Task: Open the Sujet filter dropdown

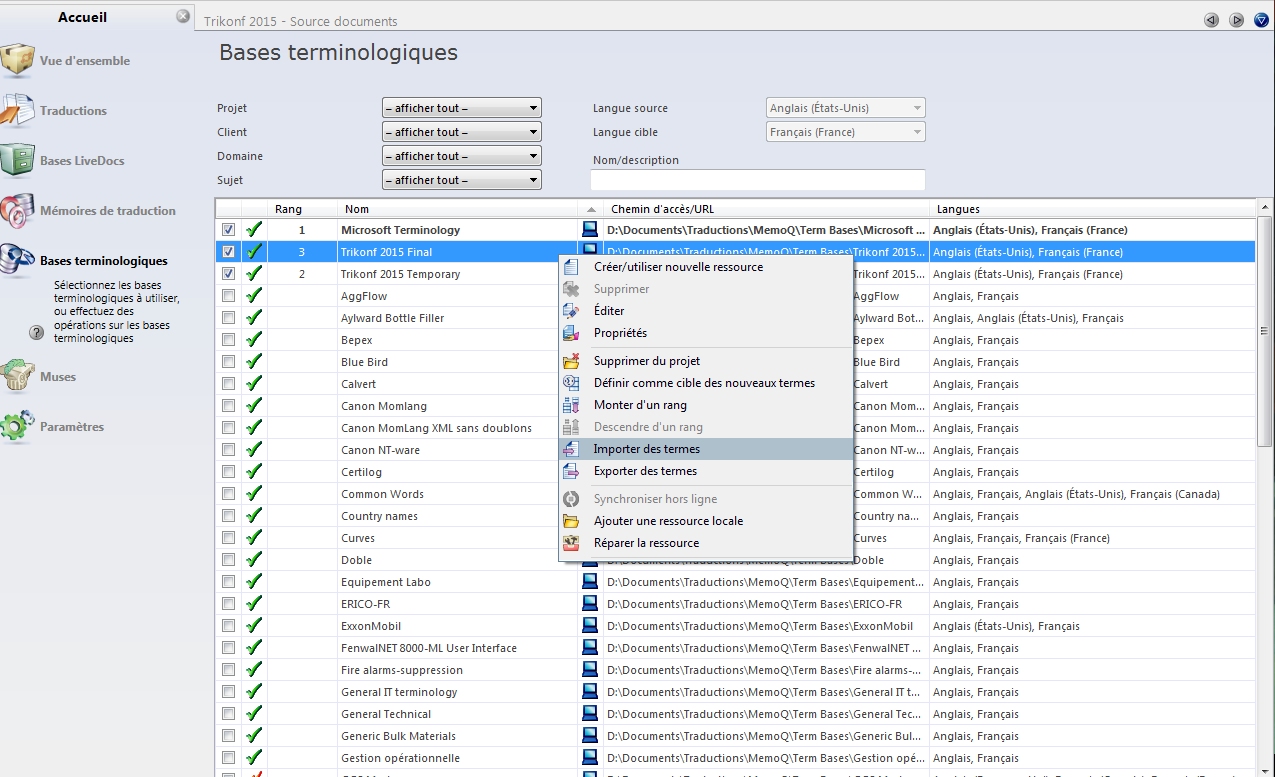Action: (x=462, y=180)
